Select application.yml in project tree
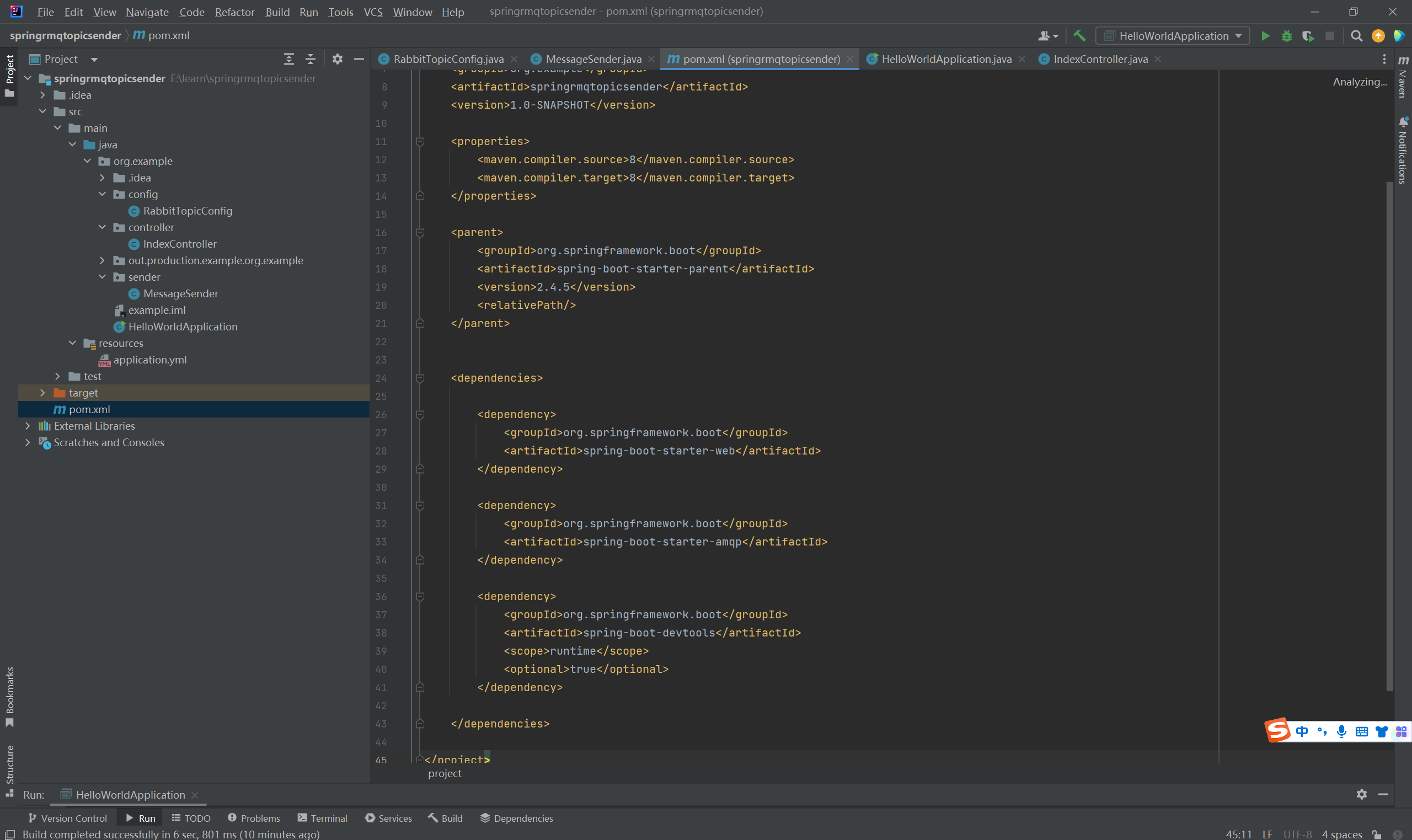This screenshot has width=1412, height=840. pyautogui.click(x=149, y=360)
